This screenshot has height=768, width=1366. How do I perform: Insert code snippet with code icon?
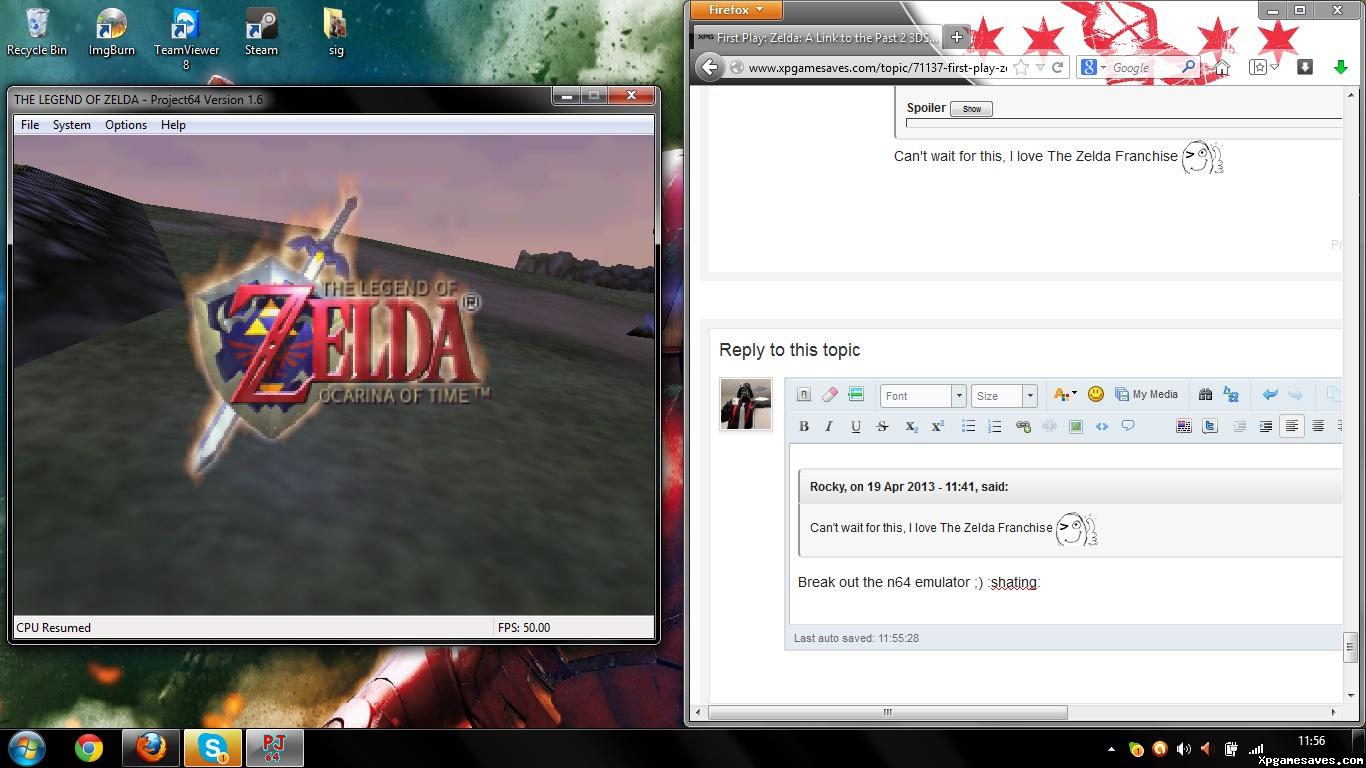point(1102,427)
